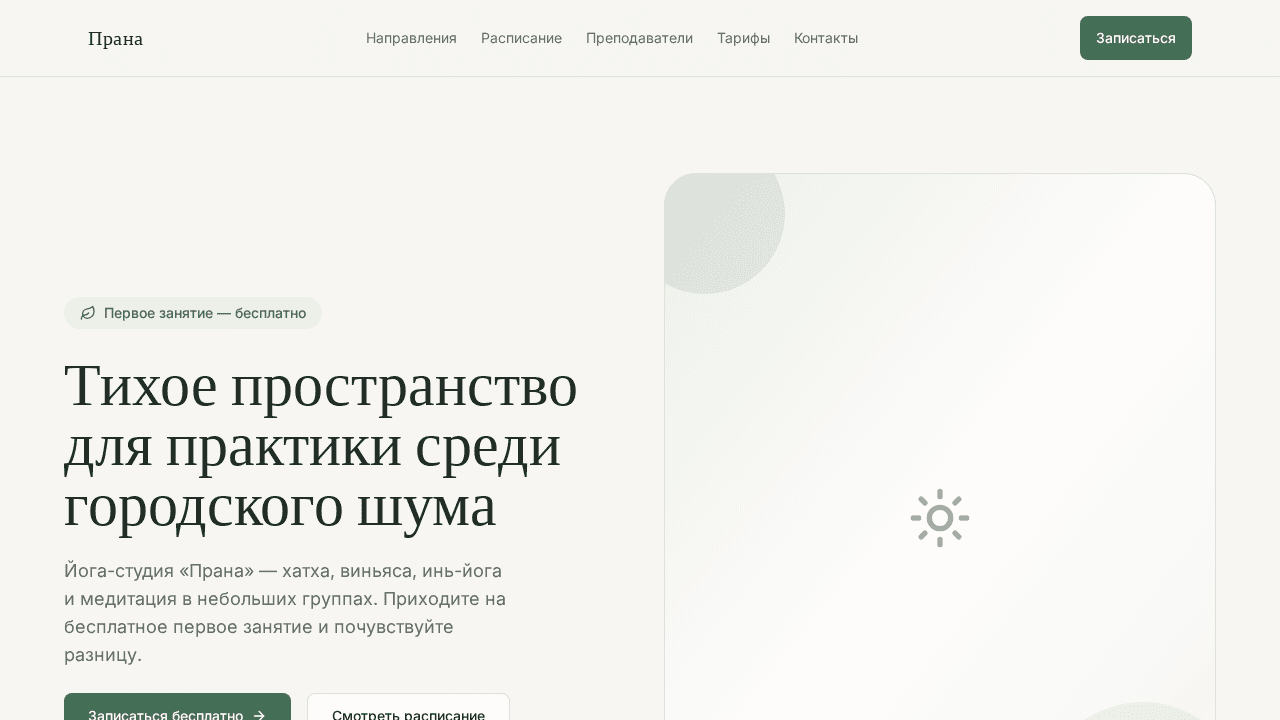
Task: Open the Преподаватели nav link
Action: click(639, 38)
